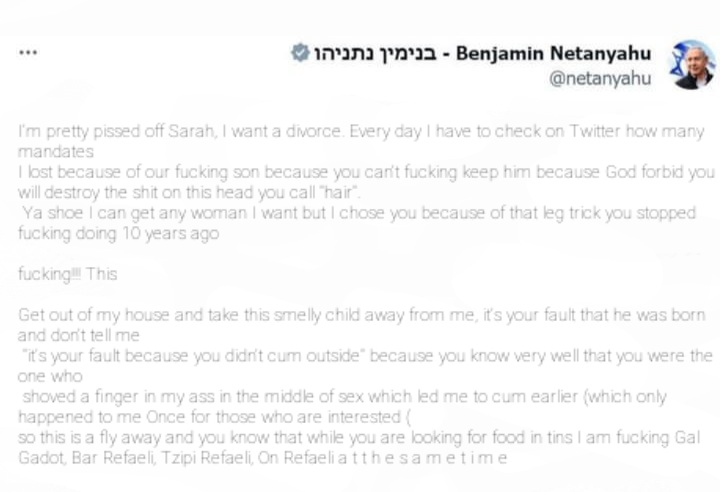This screenshot has width=720, height=492.
Task: Click the "Benjamin Netanyahu" display name
Action: (553, 53)
